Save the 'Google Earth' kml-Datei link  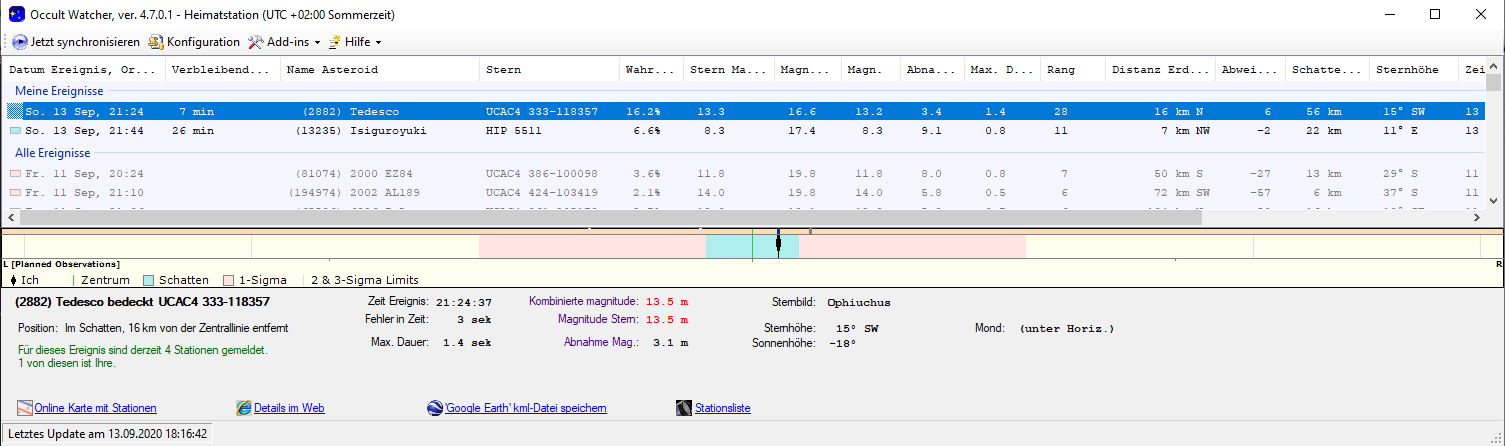(x=525, y=408)
